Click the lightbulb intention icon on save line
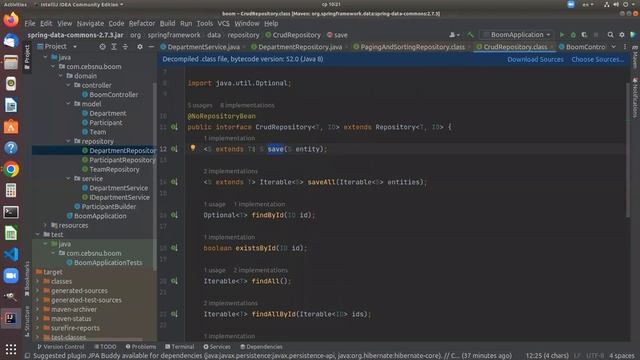 193,148
